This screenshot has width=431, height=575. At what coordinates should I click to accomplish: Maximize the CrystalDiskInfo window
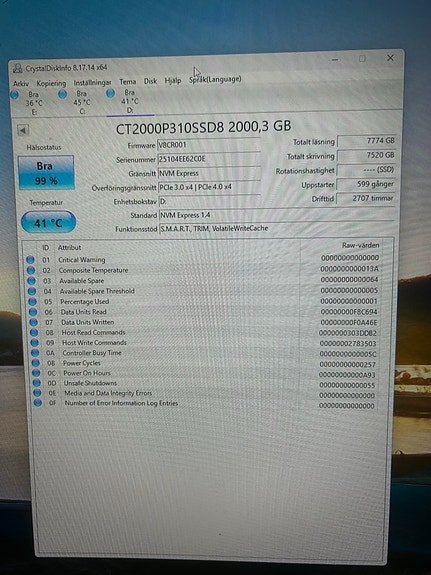coord(362,59)
